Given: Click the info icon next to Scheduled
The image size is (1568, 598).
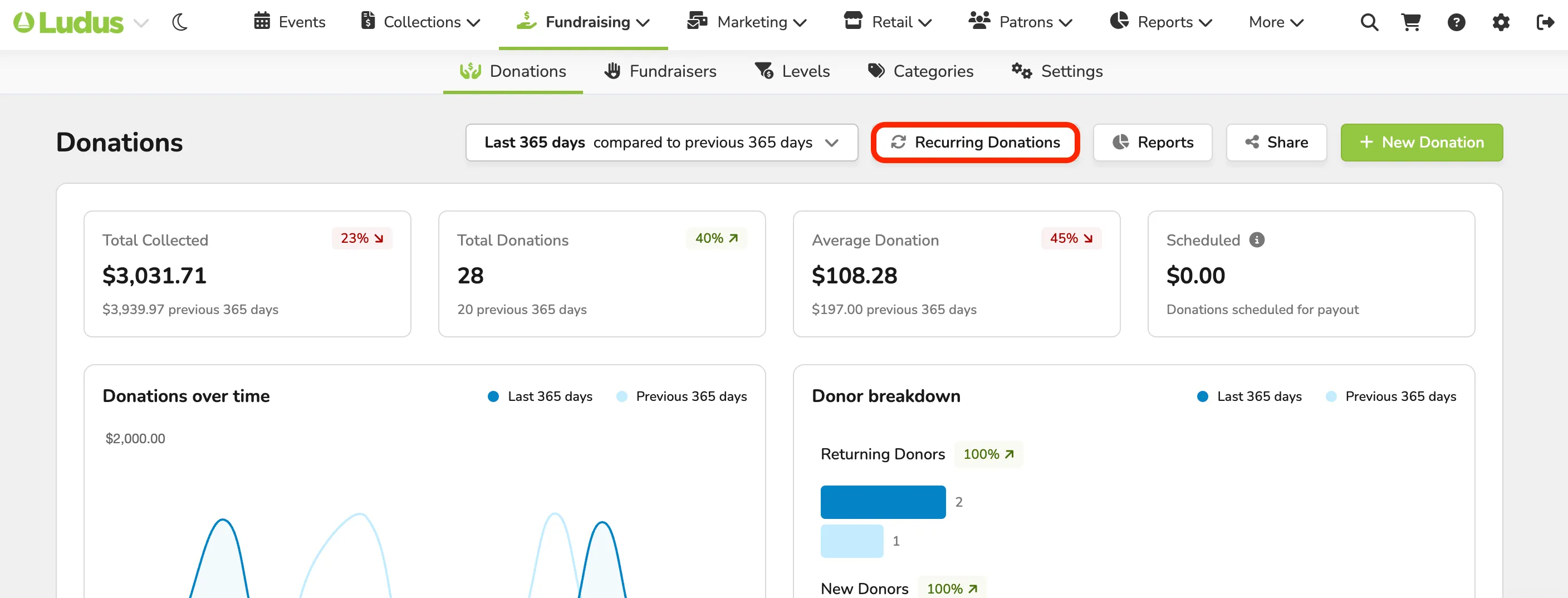Looking at the screenshot, I should (x=1256, y=240).
